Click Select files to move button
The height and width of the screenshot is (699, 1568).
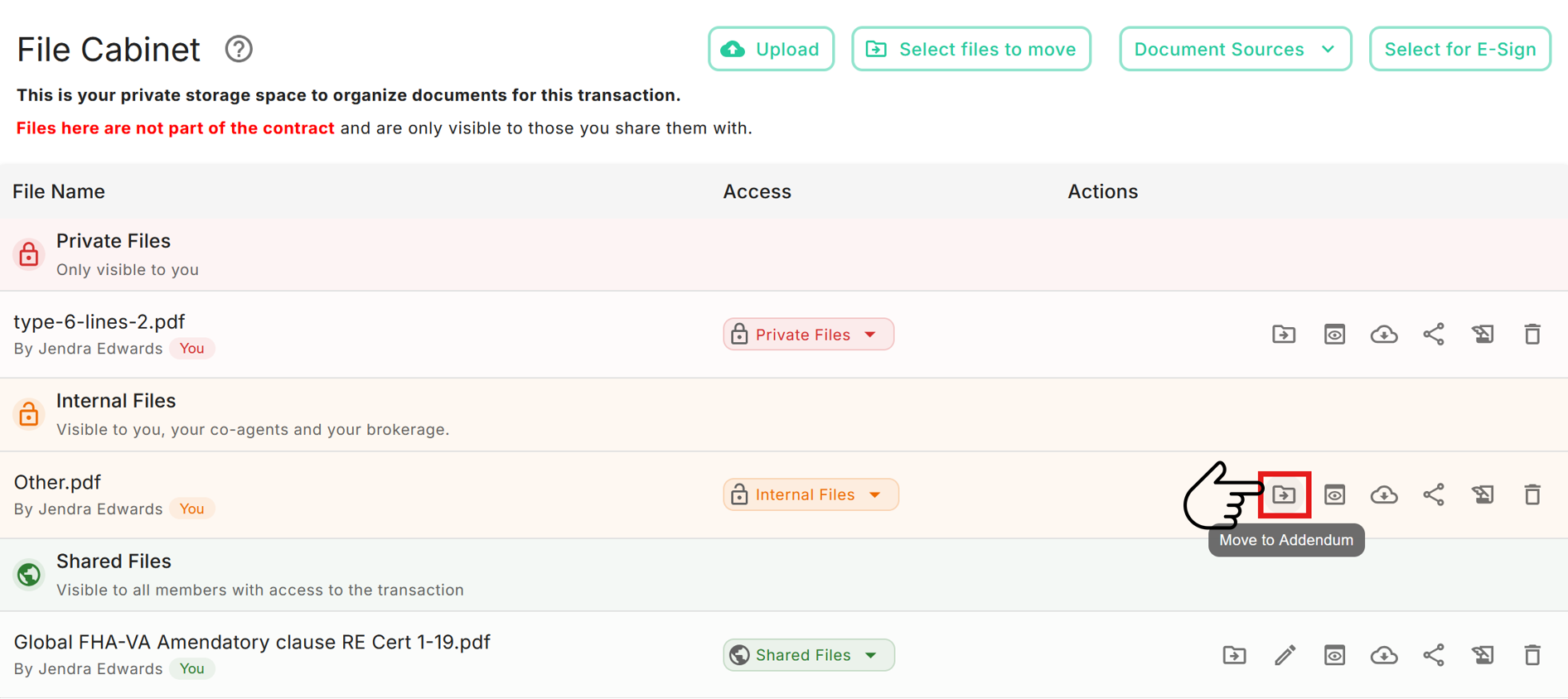(x=971, y=49)
